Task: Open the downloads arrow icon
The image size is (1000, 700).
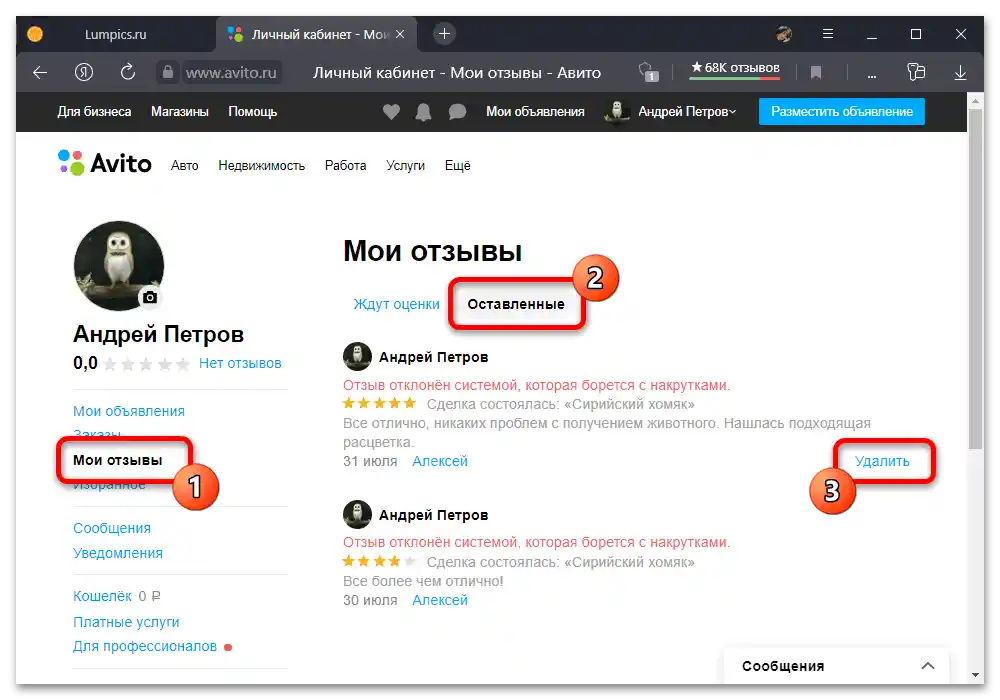Action: point(960,73)
